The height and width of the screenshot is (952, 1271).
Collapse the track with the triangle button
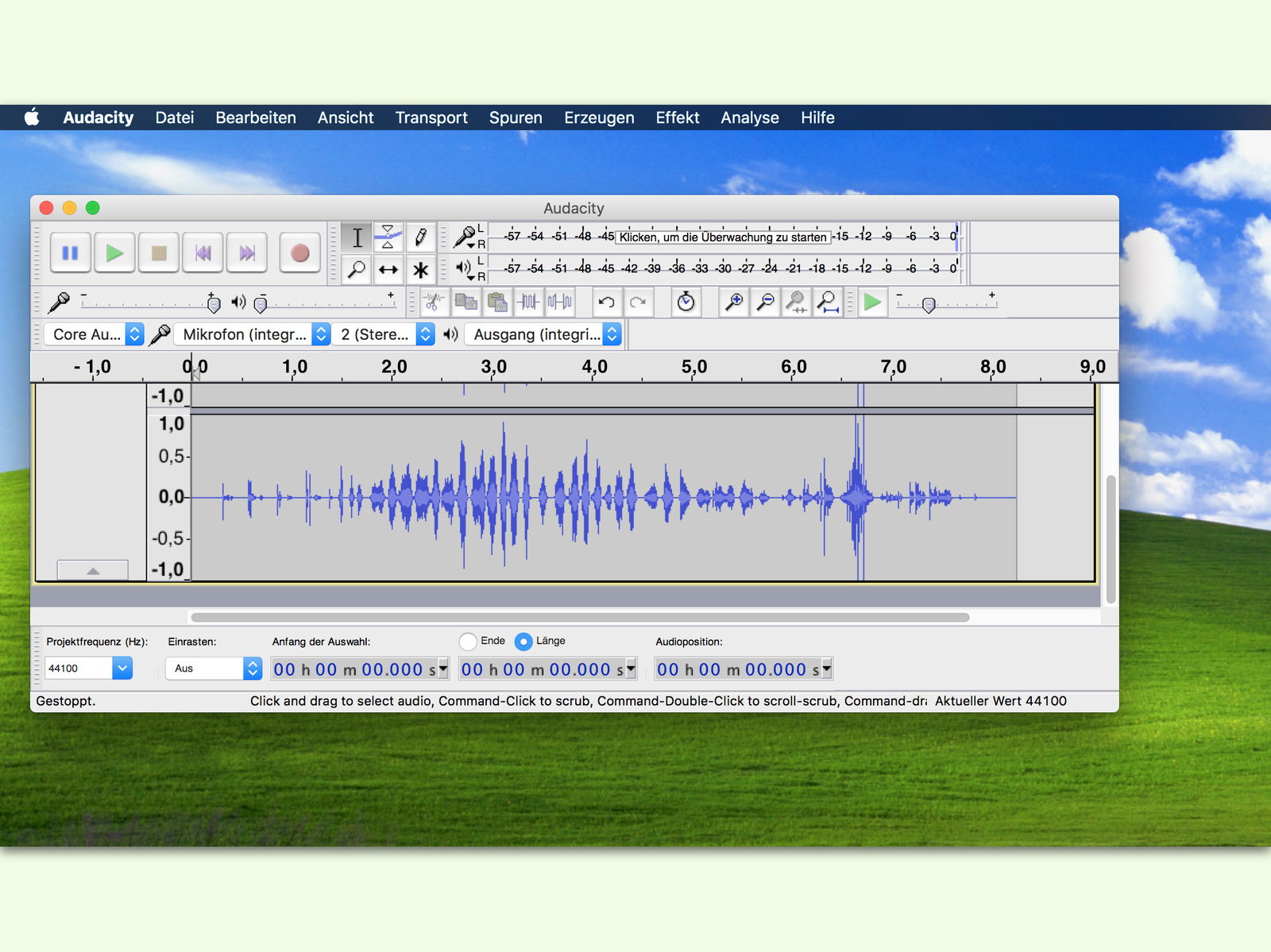pos(92,570)
